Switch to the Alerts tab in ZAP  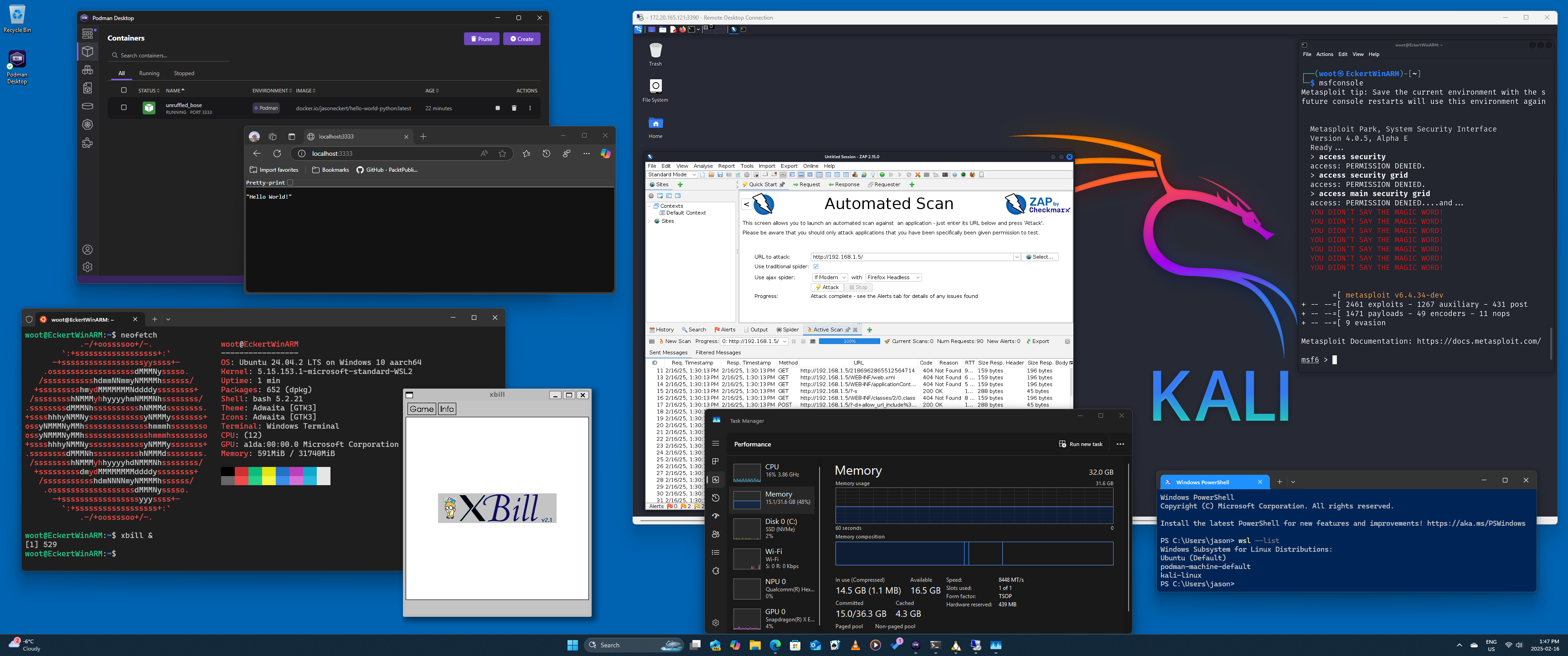[726, 329]
